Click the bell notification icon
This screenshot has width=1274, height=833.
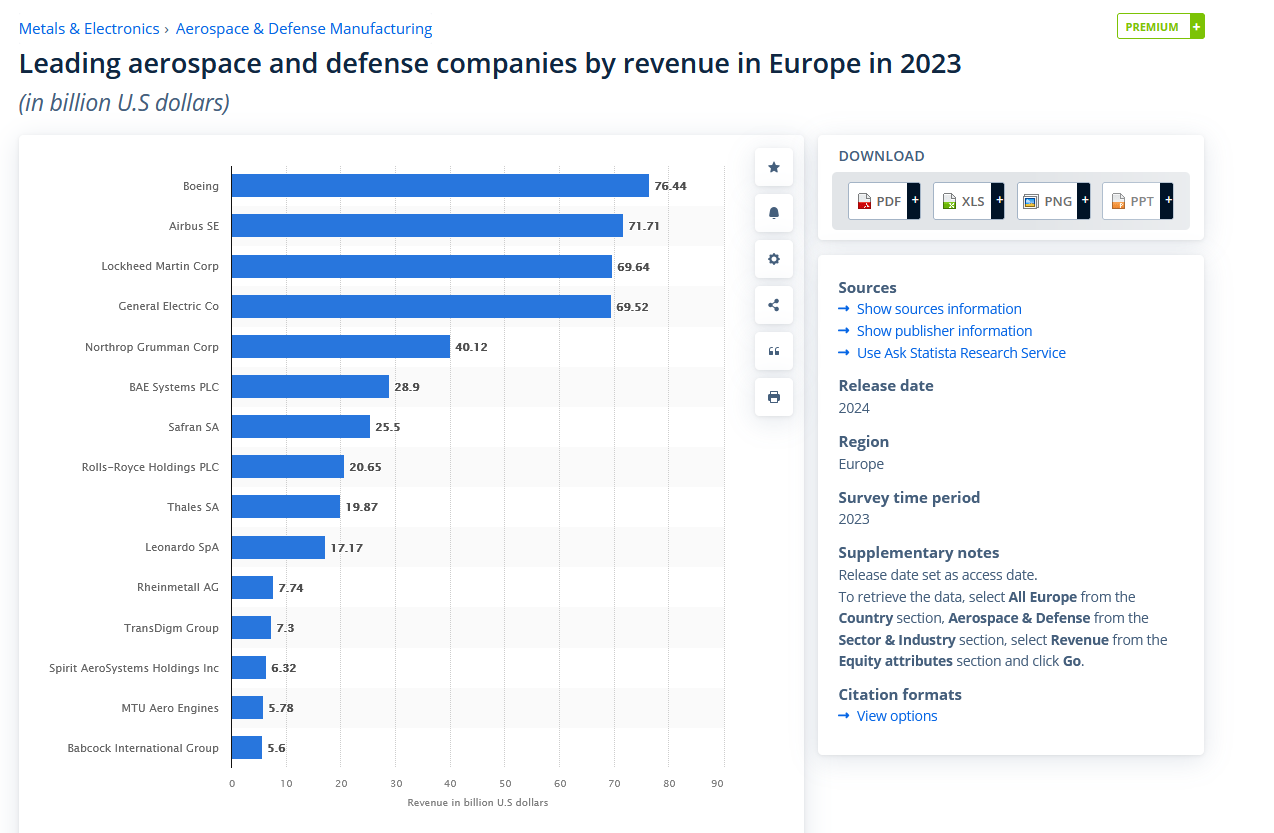point(773,213)
